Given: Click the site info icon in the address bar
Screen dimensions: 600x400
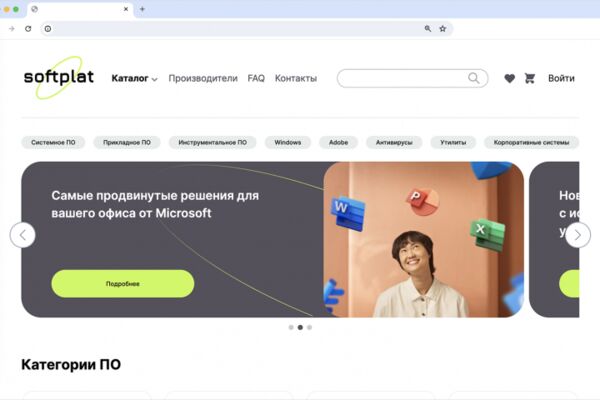Looking at the screenshot, I should 48,29.
